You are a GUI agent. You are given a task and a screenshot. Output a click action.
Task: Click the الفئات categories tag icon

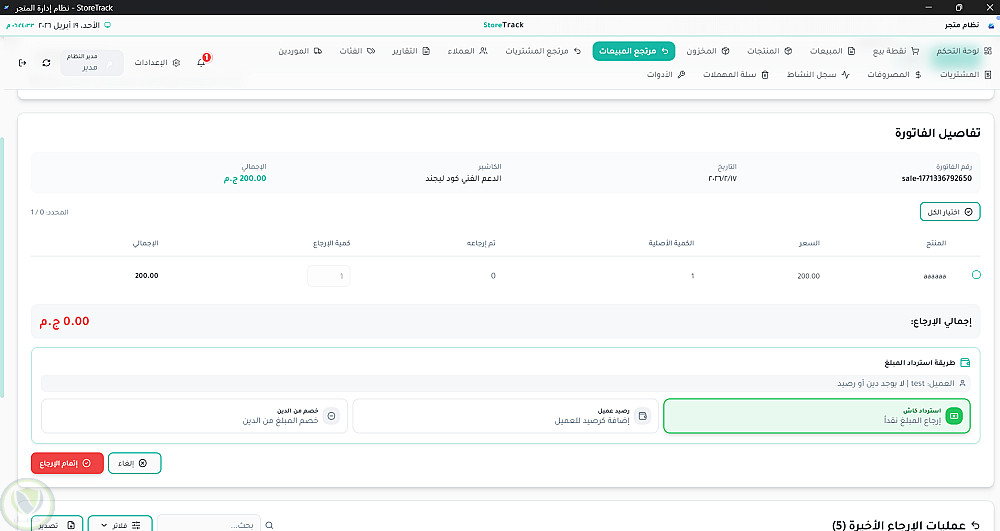pyautogui.click(x=371, y=51)
